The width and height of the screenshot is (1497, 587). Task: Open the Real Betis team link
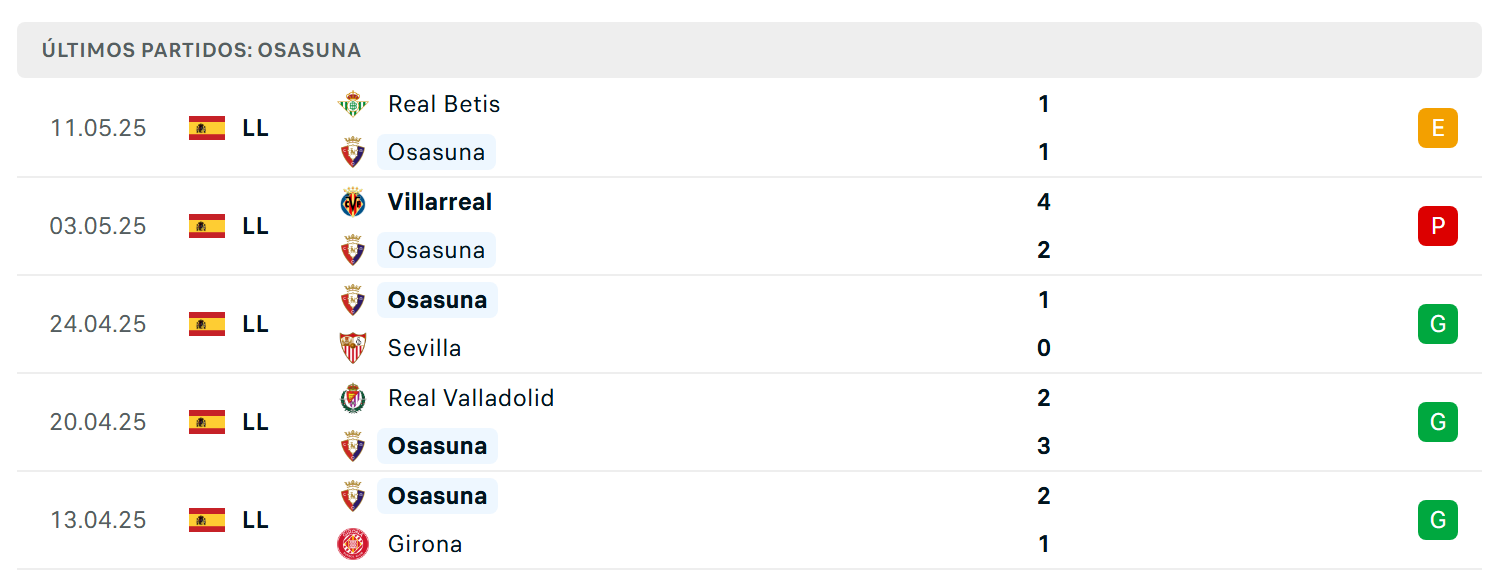click(444, 104)
